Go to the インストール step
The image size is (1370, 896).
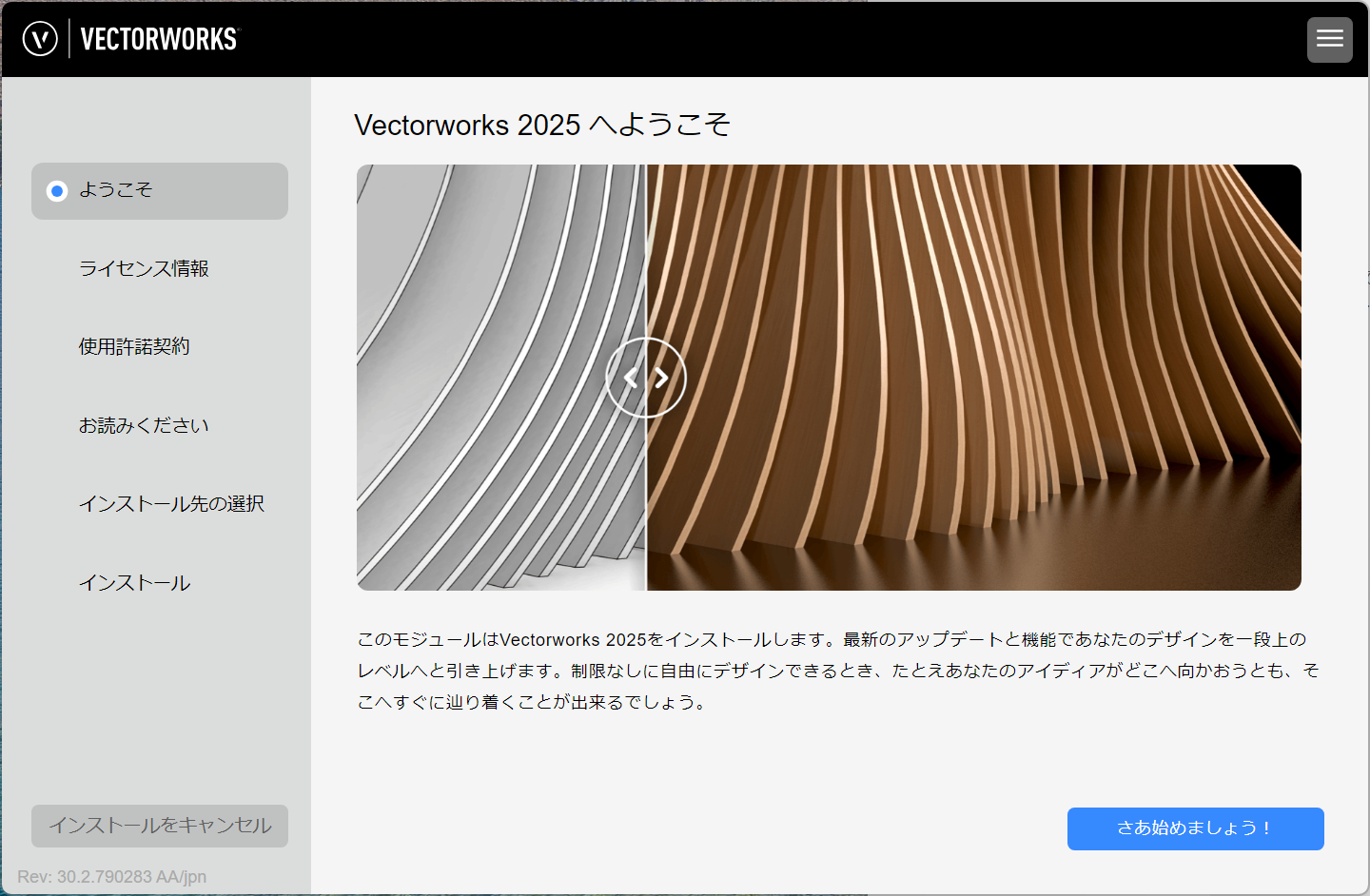134,583
